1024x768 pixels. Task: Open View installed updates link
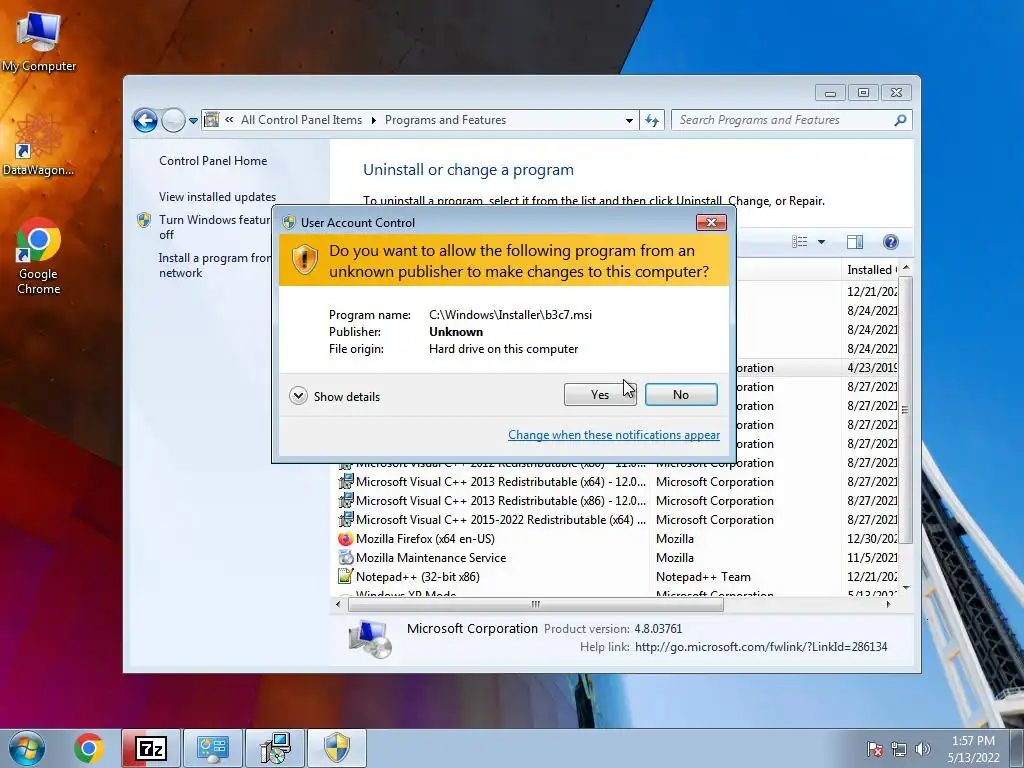point(217,197)
